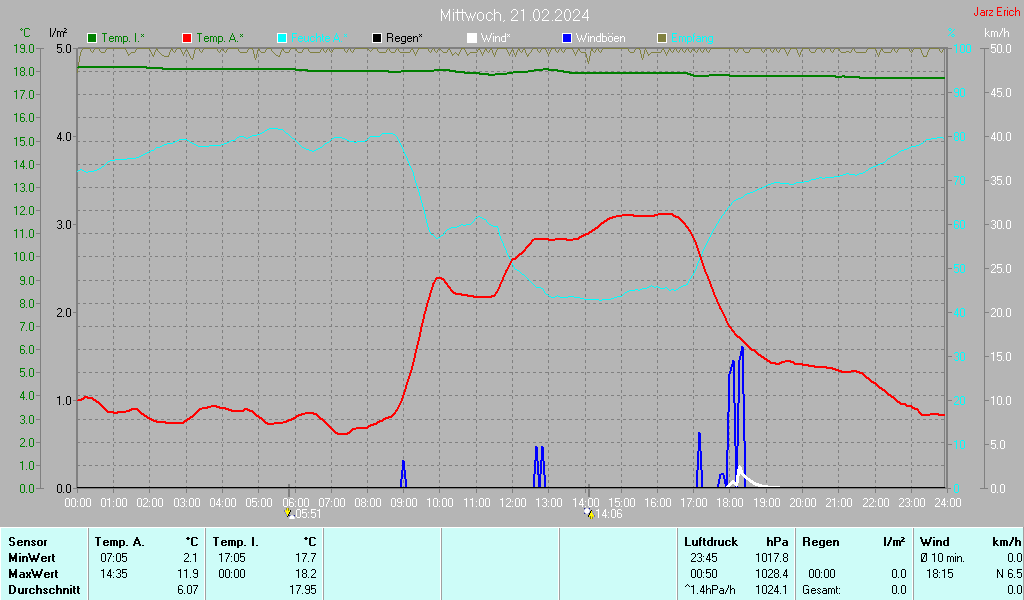Click the olive Empfang legend square
1024x600 pixels.
coord(662,39)
